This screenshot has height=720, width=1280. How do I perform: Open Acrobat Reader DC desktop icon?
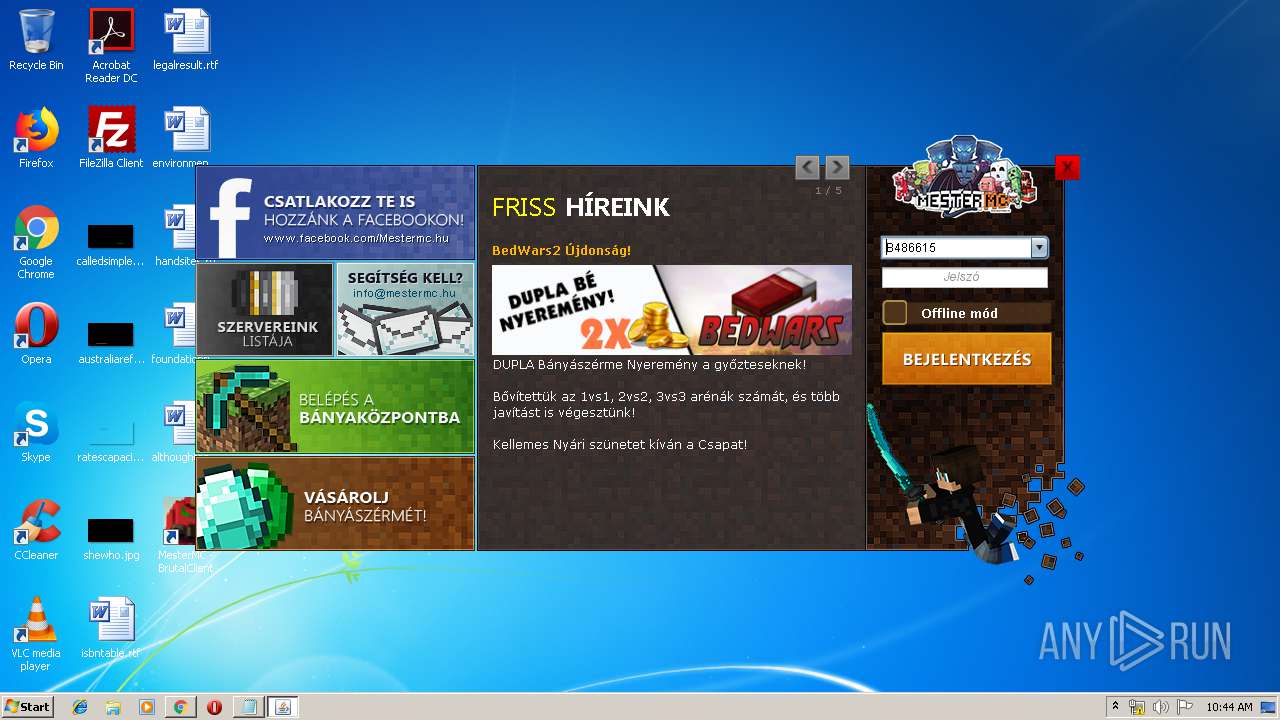click(x=111, y=46)
